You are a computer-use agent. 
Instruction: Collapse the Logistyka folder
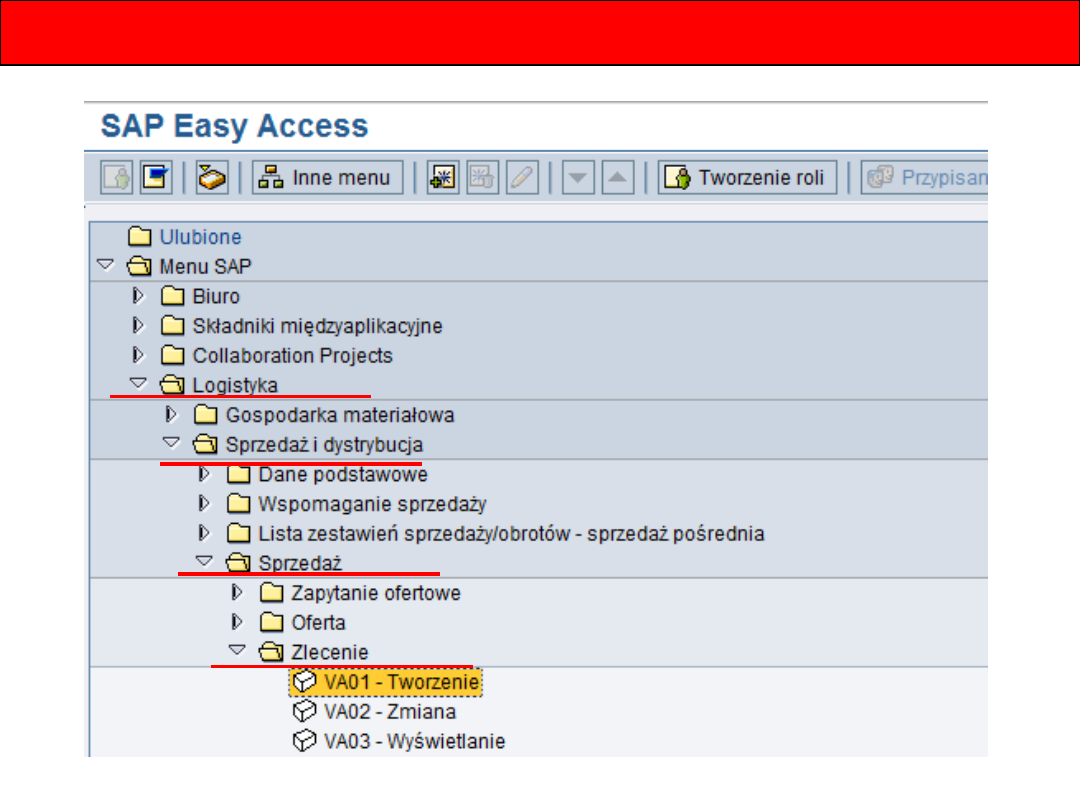[138, 384]
